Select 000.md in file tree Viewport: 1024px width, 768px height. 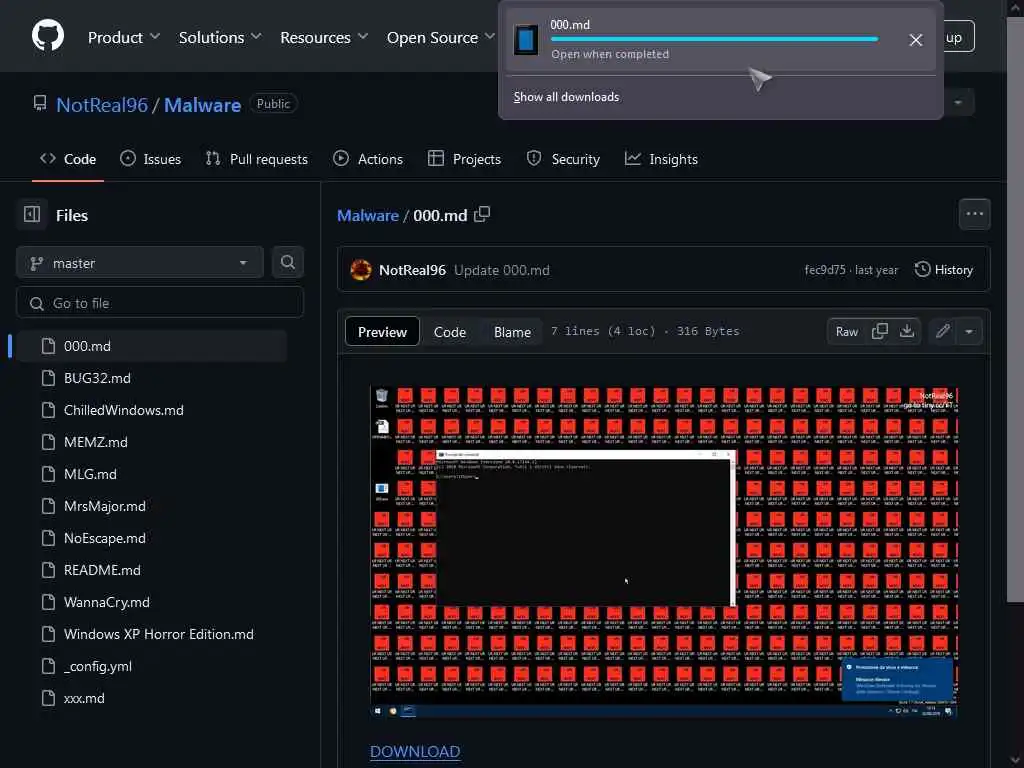tap(151, 346)
